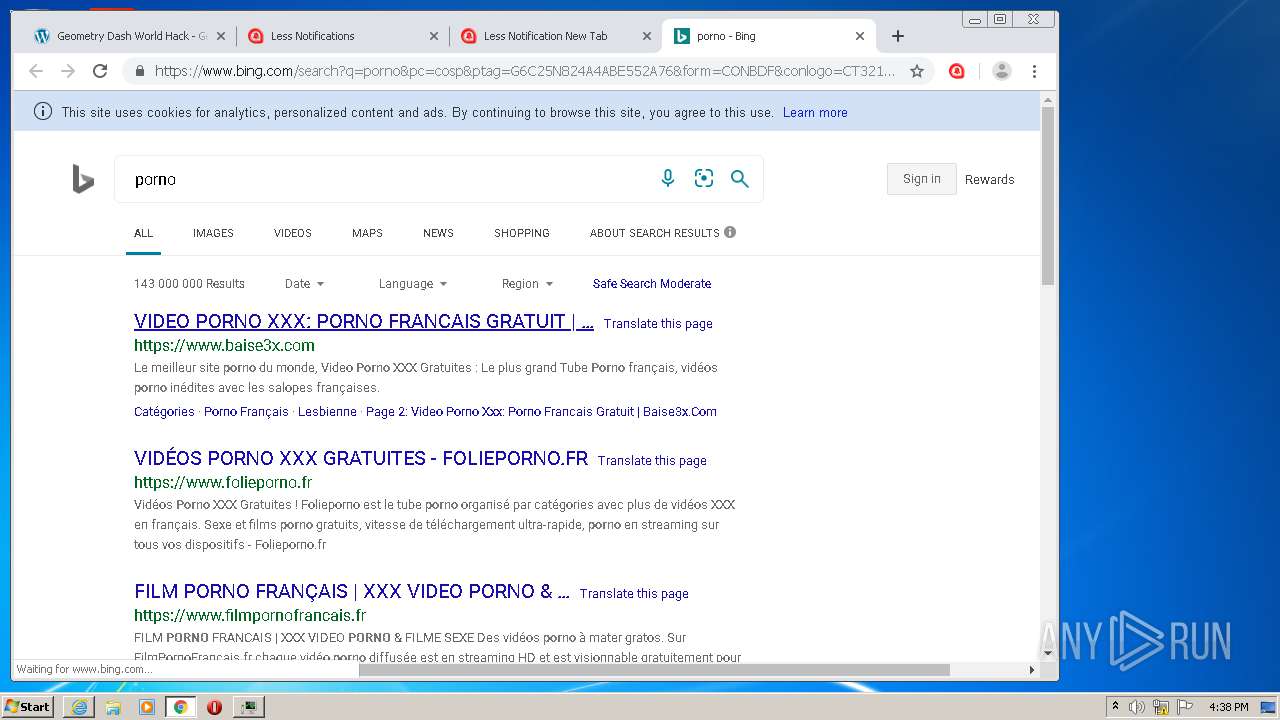
Task: Click the Bing logo
Action: pos(83,179)
